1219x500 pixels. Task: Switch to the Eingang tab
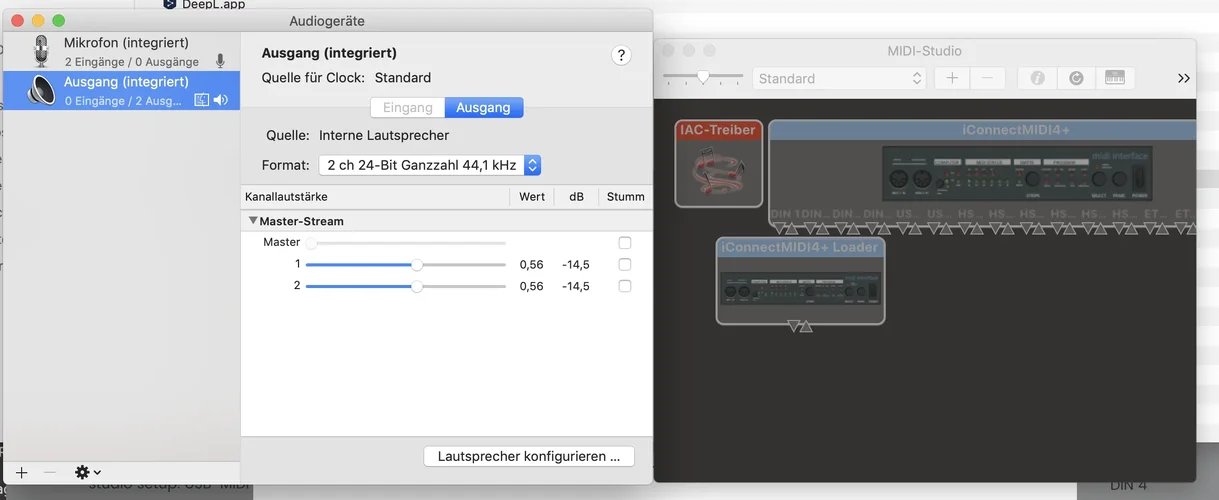click(x=408, y=107)
